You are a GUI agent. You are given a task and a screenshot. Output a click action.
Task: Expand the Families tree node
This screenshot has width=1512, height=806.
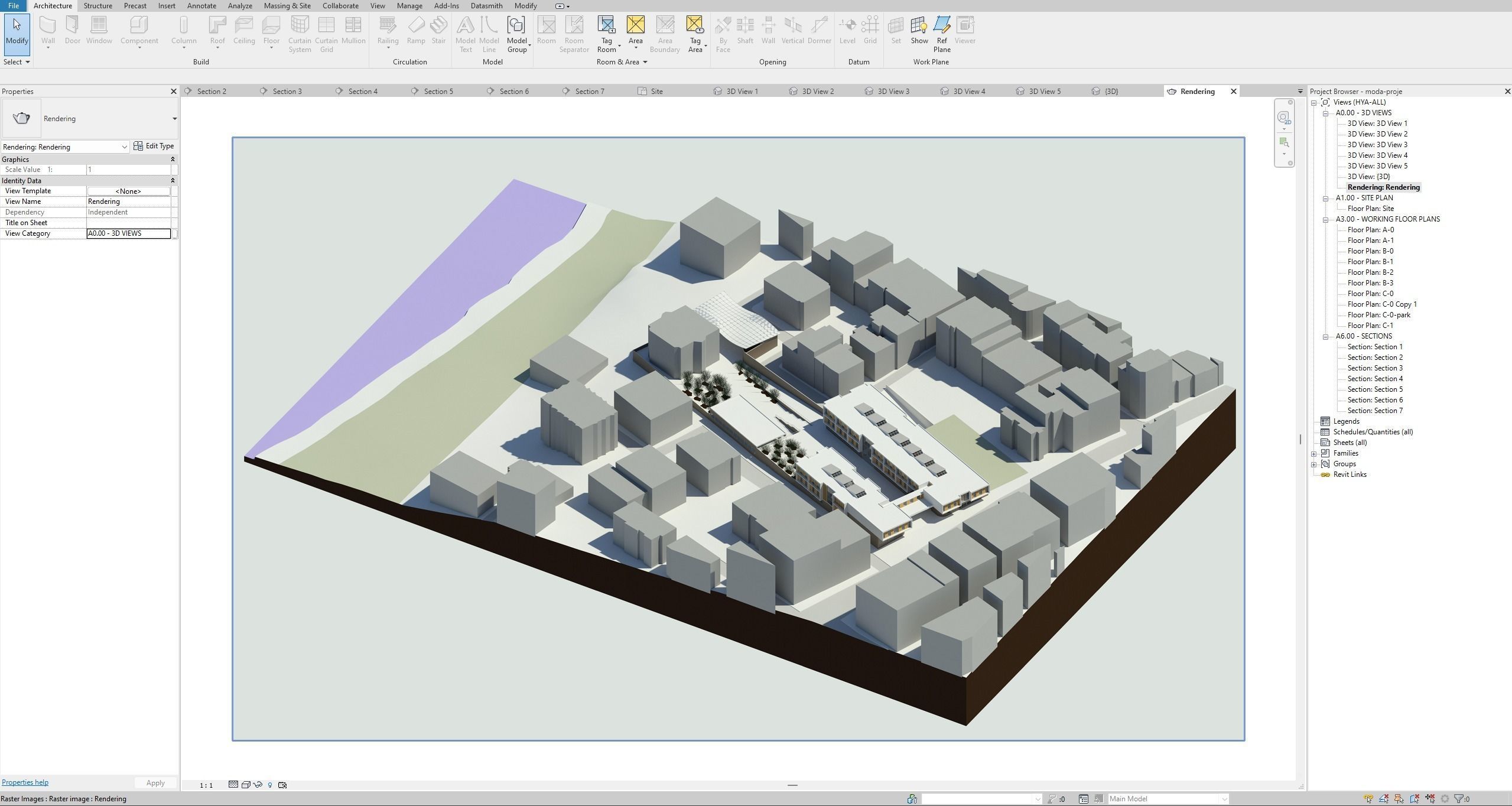point(1314,453)
